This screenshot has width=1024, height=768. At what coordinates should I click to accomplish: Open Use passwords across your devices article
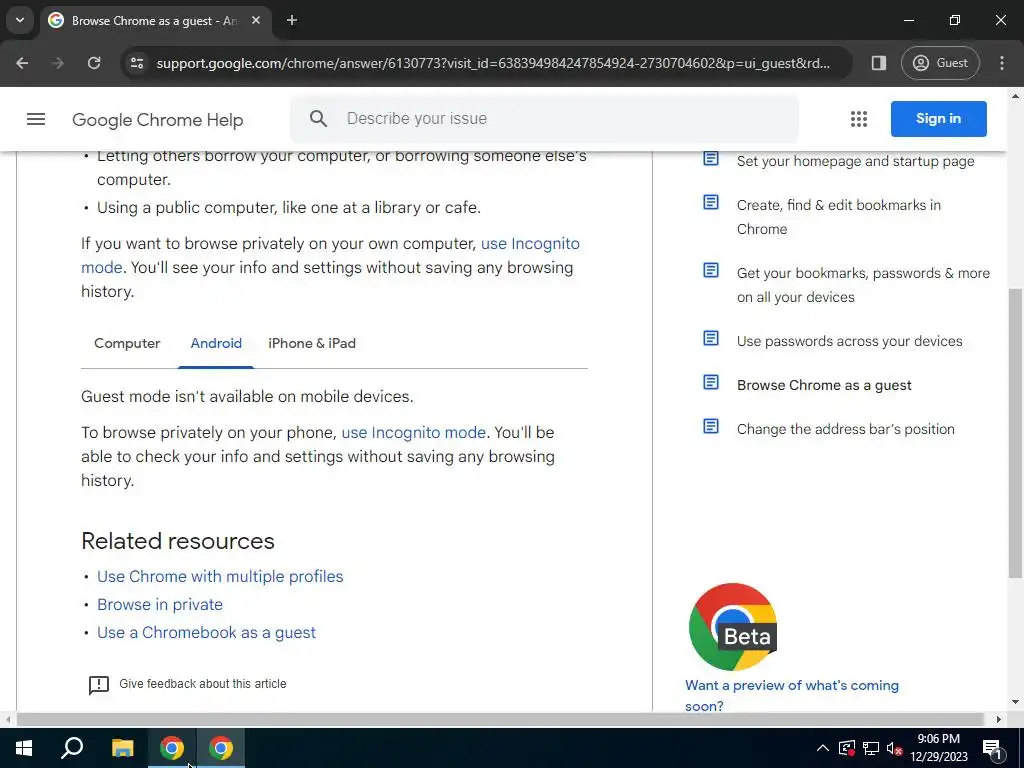[850, 341]
